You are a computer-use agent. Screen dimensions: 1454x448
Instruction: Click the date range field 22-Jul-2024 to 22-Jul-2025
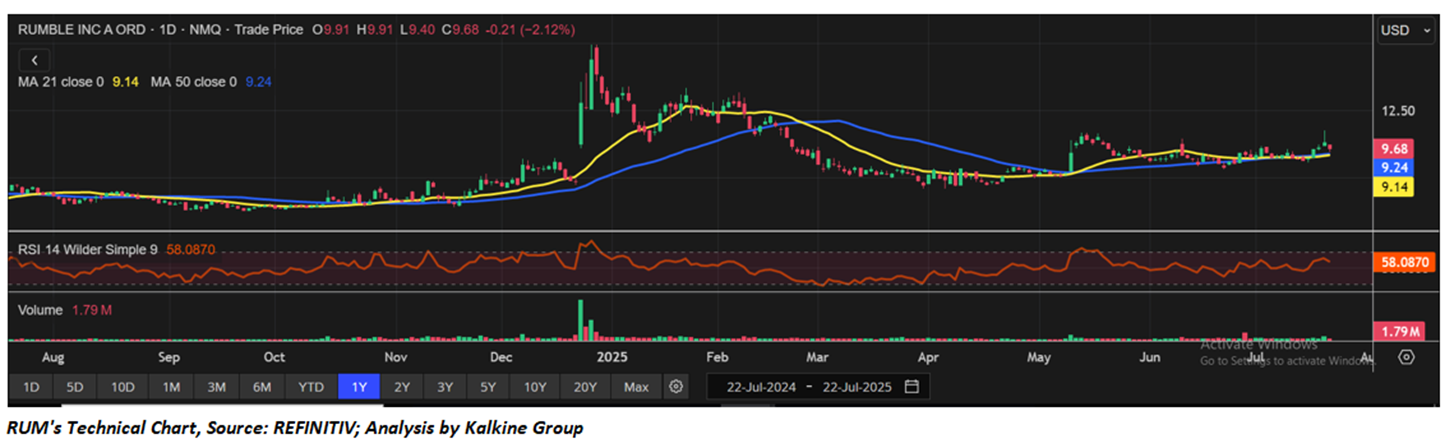[x=818, y=387]
